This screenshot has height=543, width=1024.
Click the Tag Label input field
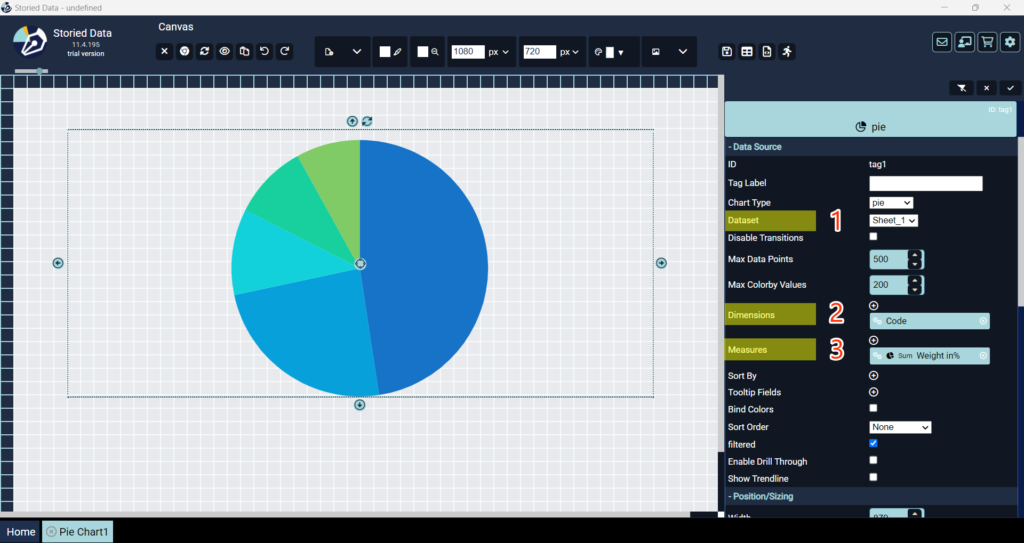tap(926, 183)
